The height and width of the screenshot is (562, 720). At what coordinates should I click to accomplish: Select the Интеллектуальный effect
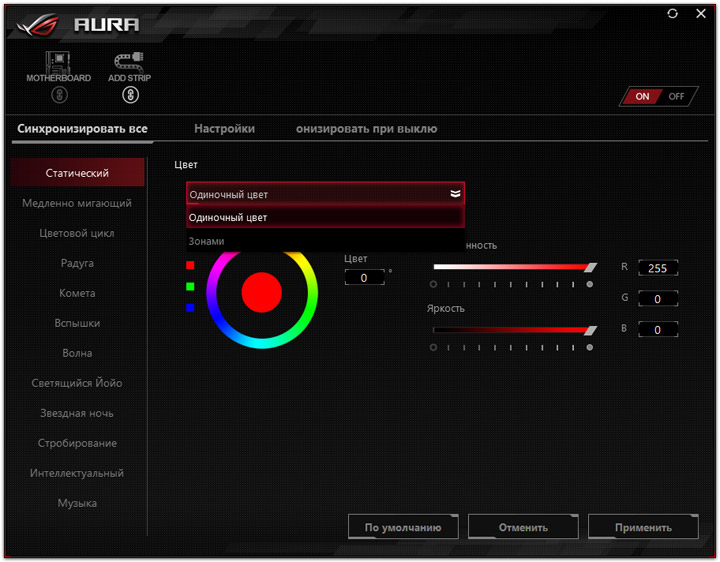point(77,473)
